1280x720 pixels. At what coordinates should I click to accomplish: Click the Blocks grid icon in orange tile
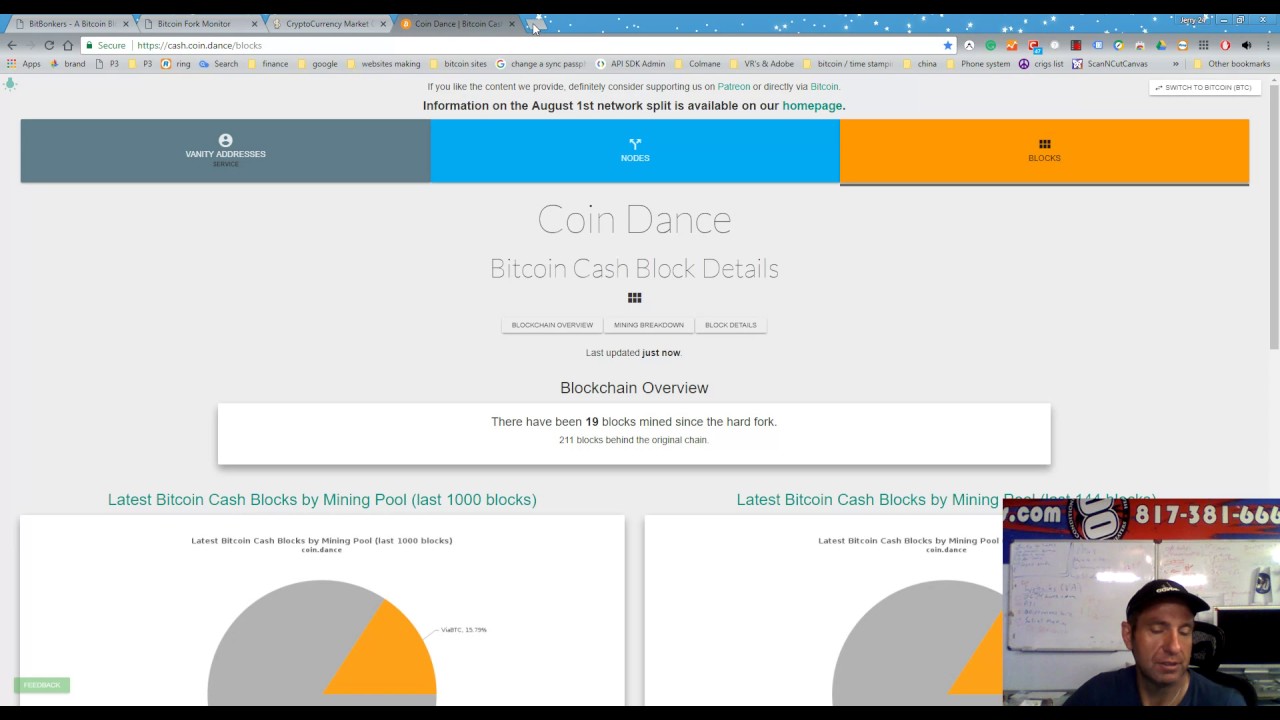[x=1044, y=144]
